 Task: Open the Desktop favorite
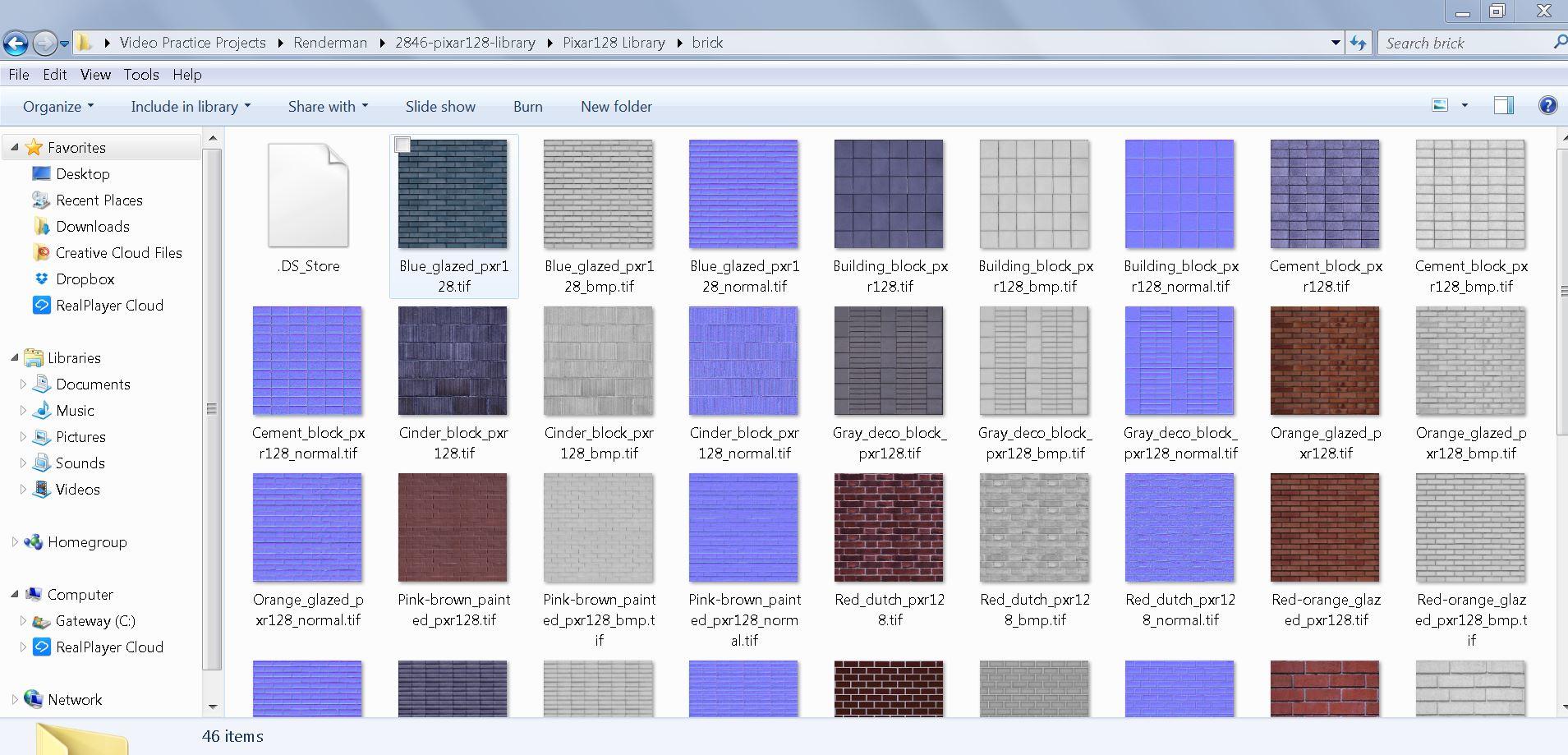coord(83,174)
